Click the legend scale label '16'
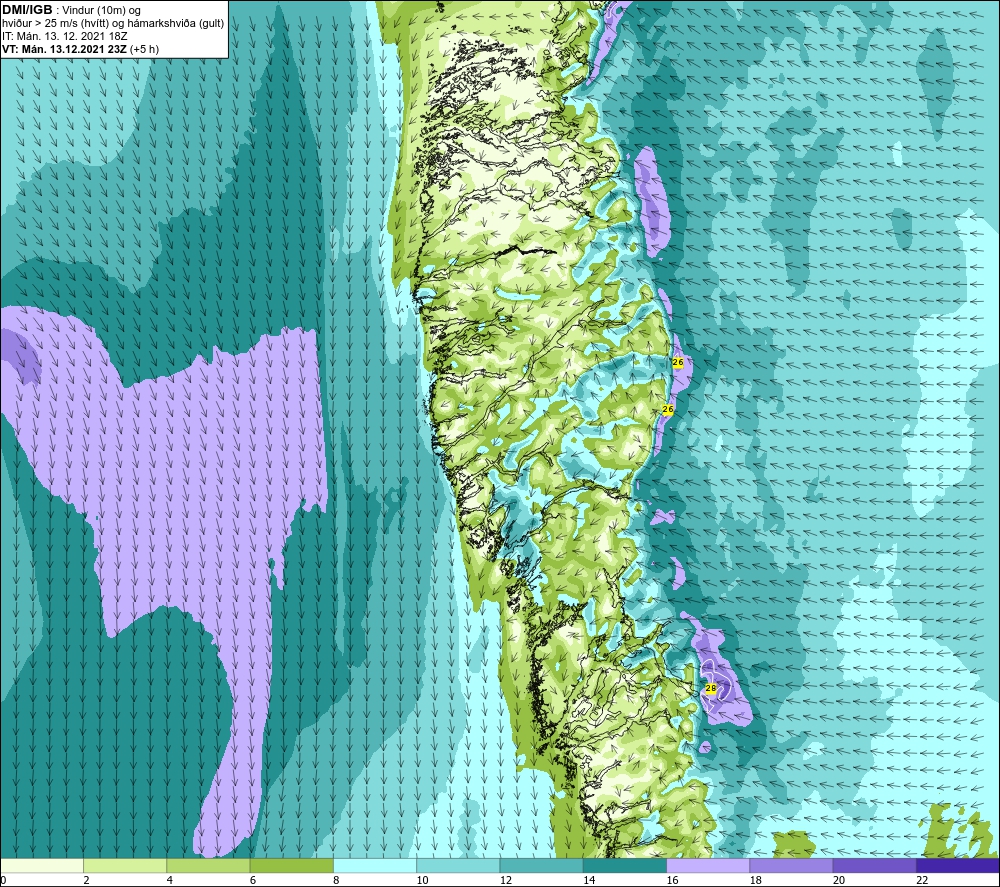 pyautogui.click(x=672, y=880)
